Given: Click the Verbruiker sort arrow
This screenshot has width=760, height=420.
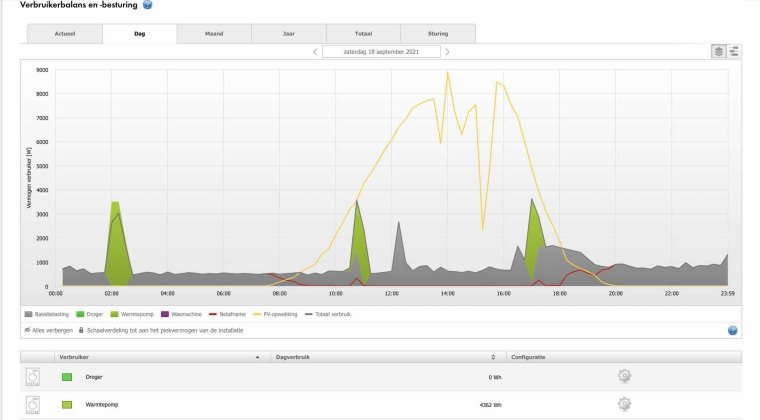Looking at the screenshot, I should [257, 358].
